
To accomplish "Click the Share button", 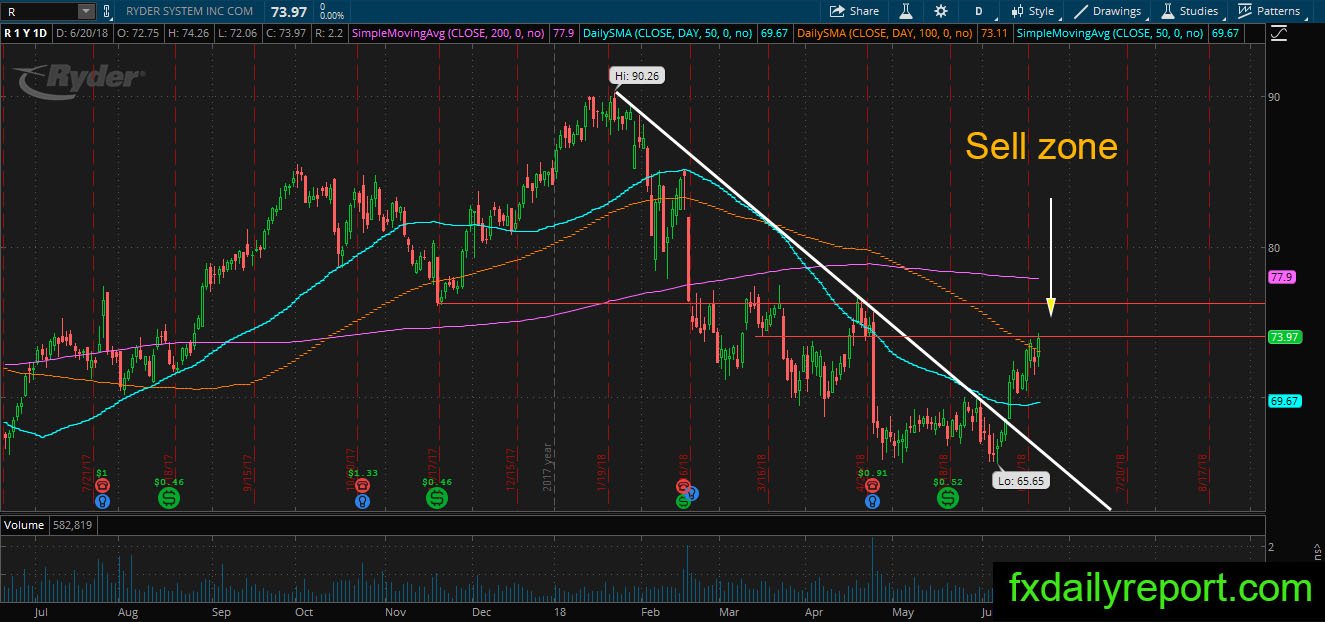I will click(855, 11).
